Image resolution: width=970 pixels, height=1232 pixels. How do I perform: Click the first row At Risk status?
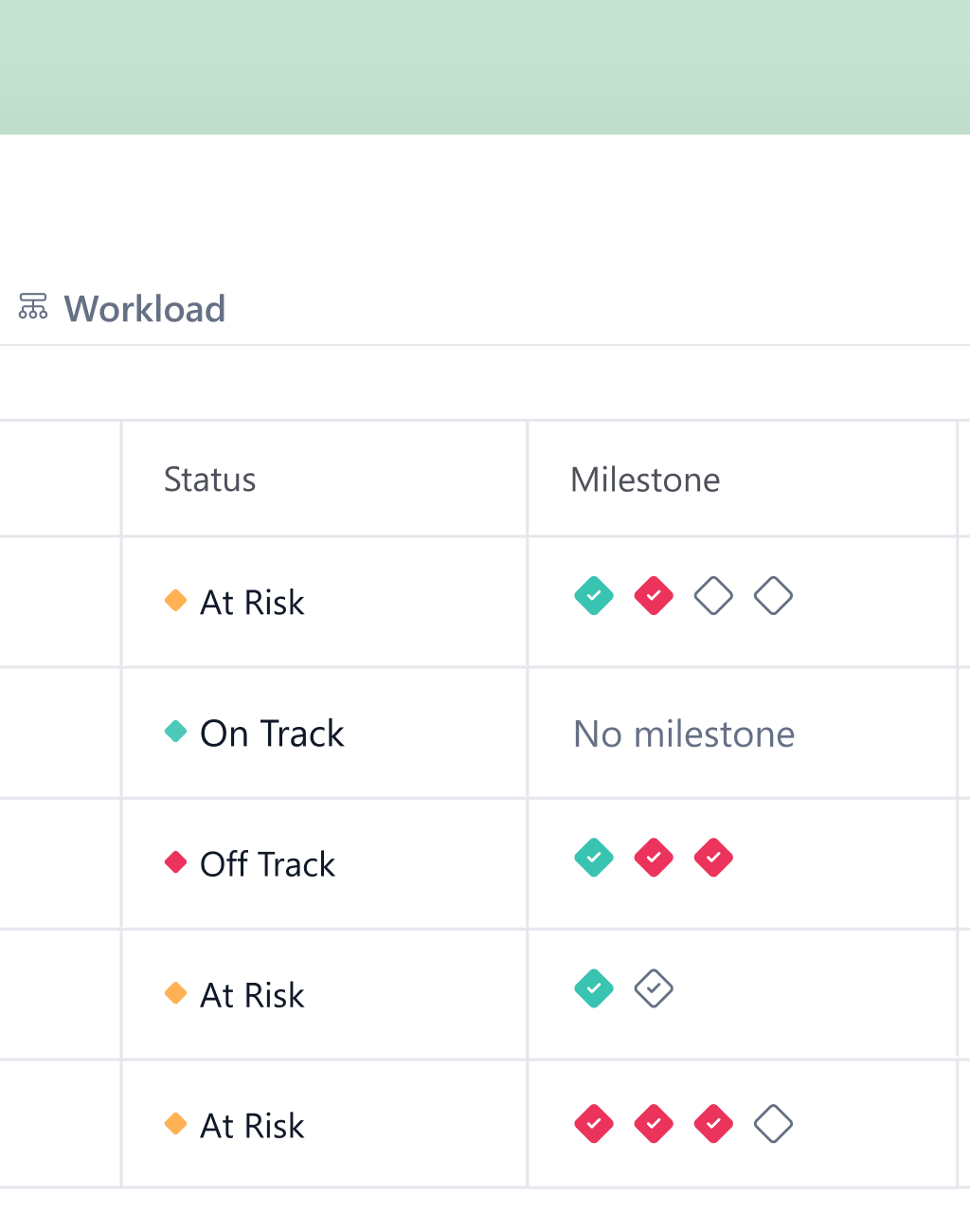[x=234, y=602]
